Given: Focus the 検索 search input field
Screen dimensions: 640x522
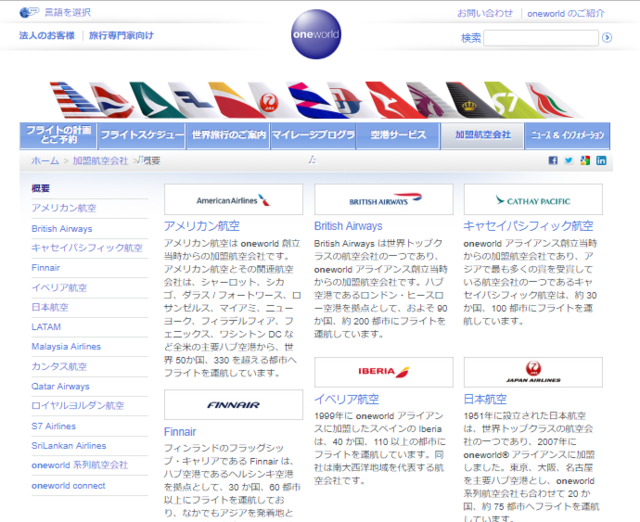Looking at the screenshot, I should pos(541,38).
